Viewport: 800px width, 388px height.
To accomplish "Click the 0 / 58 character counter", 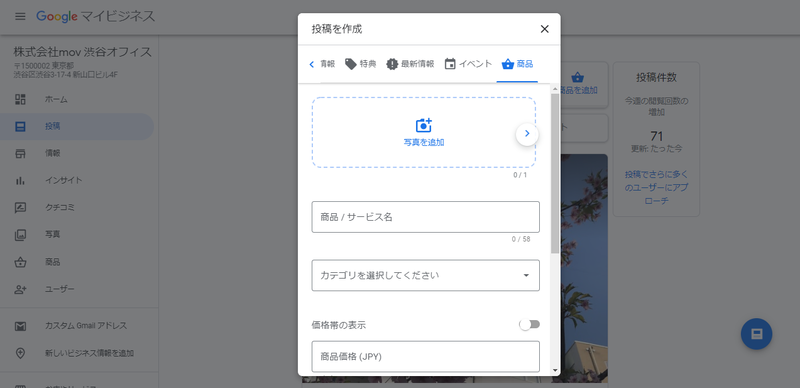I will (521, 239).
